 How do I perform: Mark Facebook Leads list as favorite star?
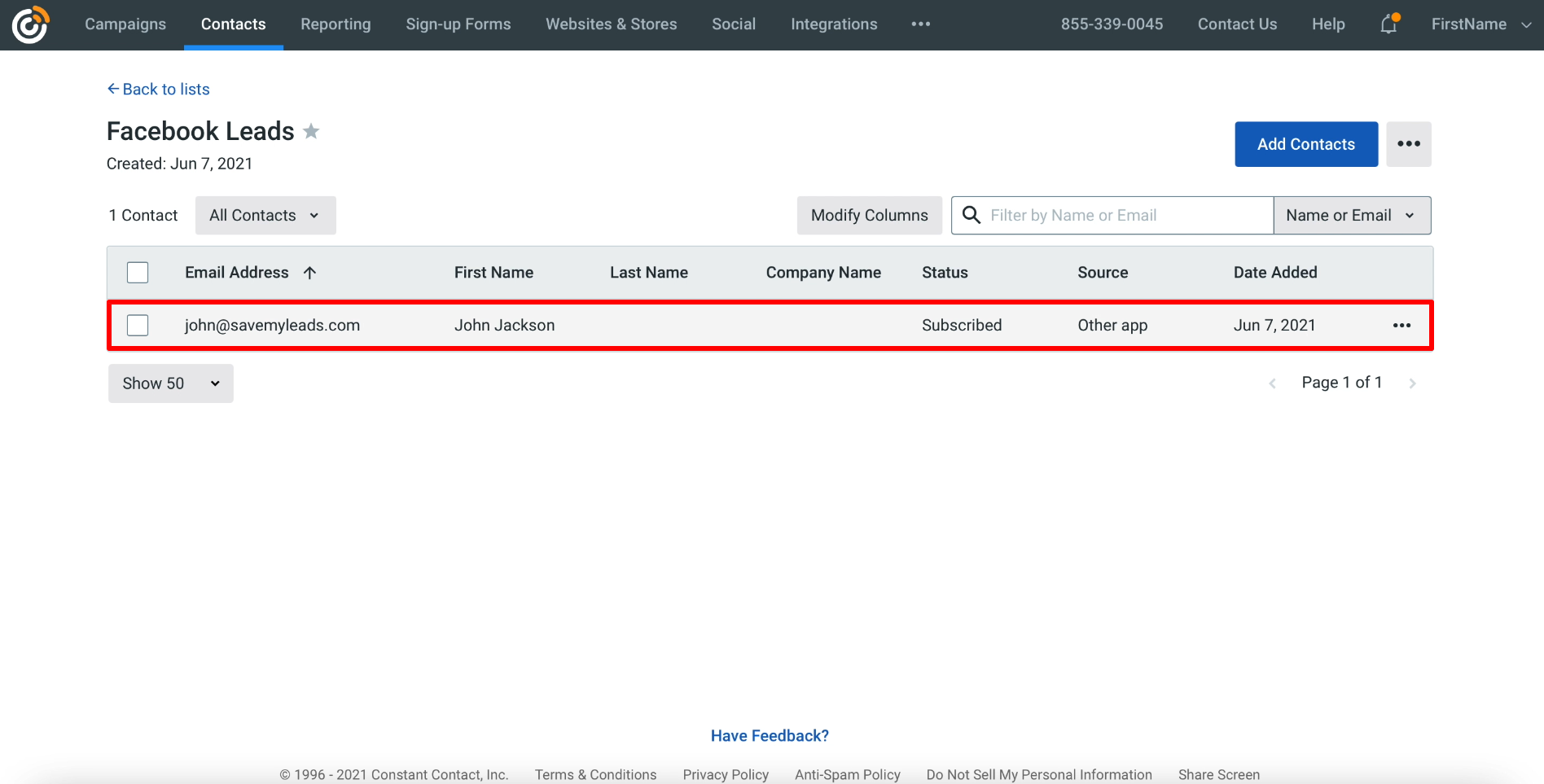coord(311,131)
